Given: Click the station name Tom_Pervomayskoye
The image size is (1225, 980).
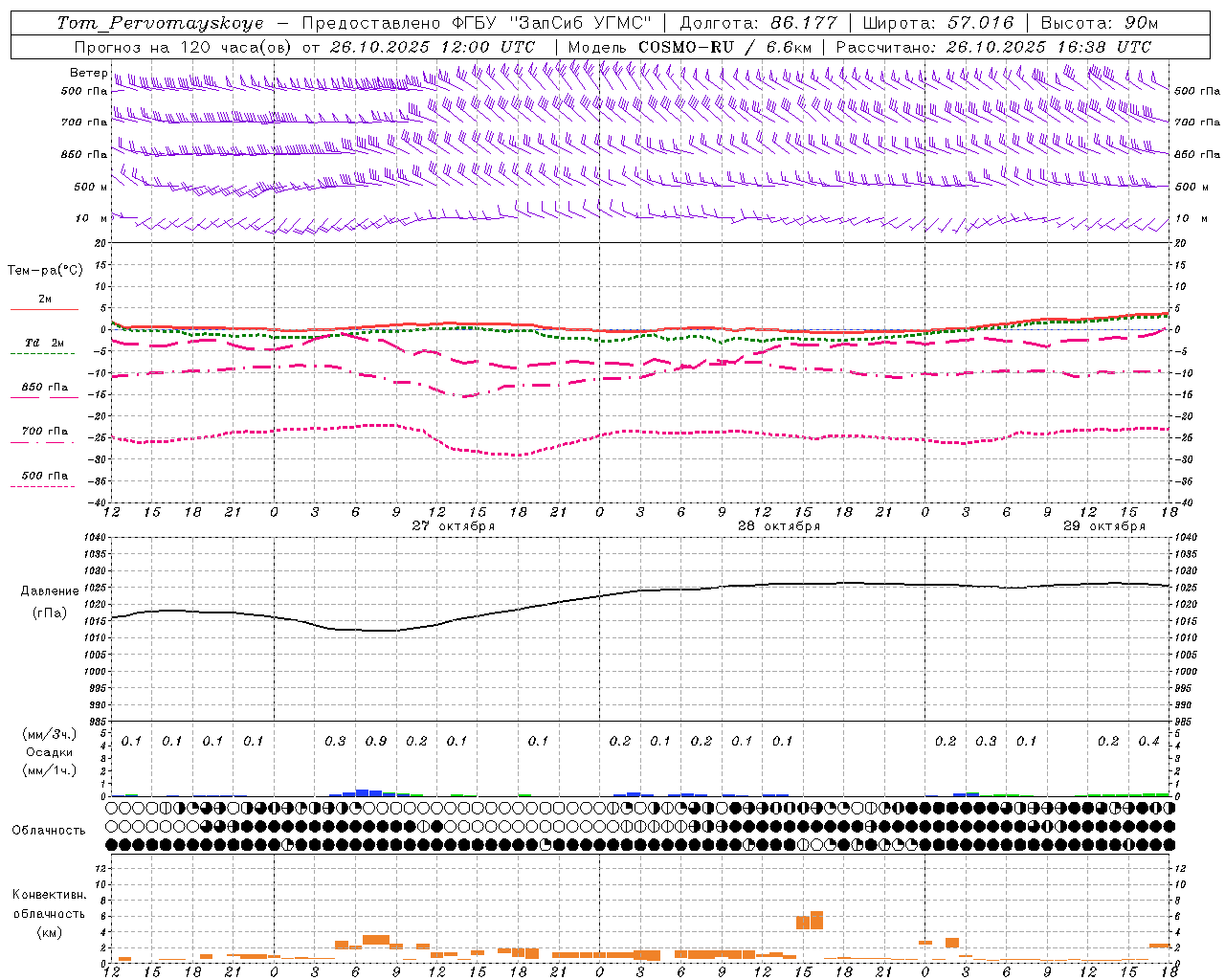Looking at the screenshot, I should coord(160,23).
